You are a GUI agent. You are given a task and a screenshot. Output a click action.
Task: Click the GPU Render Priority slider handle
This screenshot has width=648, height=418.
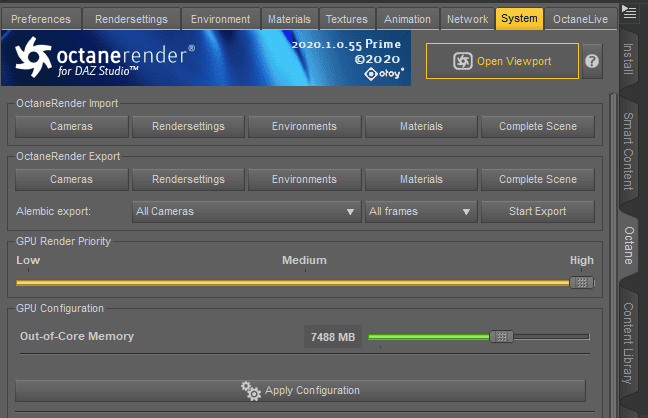(581, 282)
